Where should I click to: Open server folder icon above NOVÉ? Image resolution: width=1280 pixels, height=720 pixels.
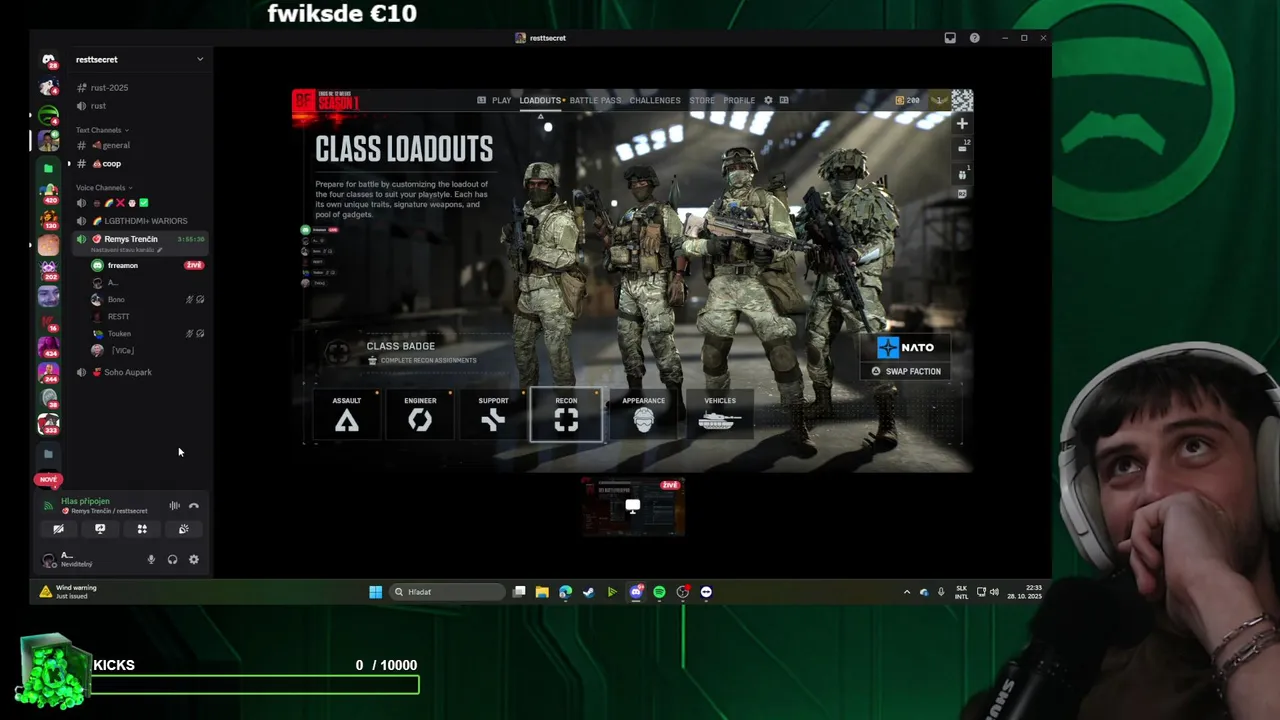[48, 454]
